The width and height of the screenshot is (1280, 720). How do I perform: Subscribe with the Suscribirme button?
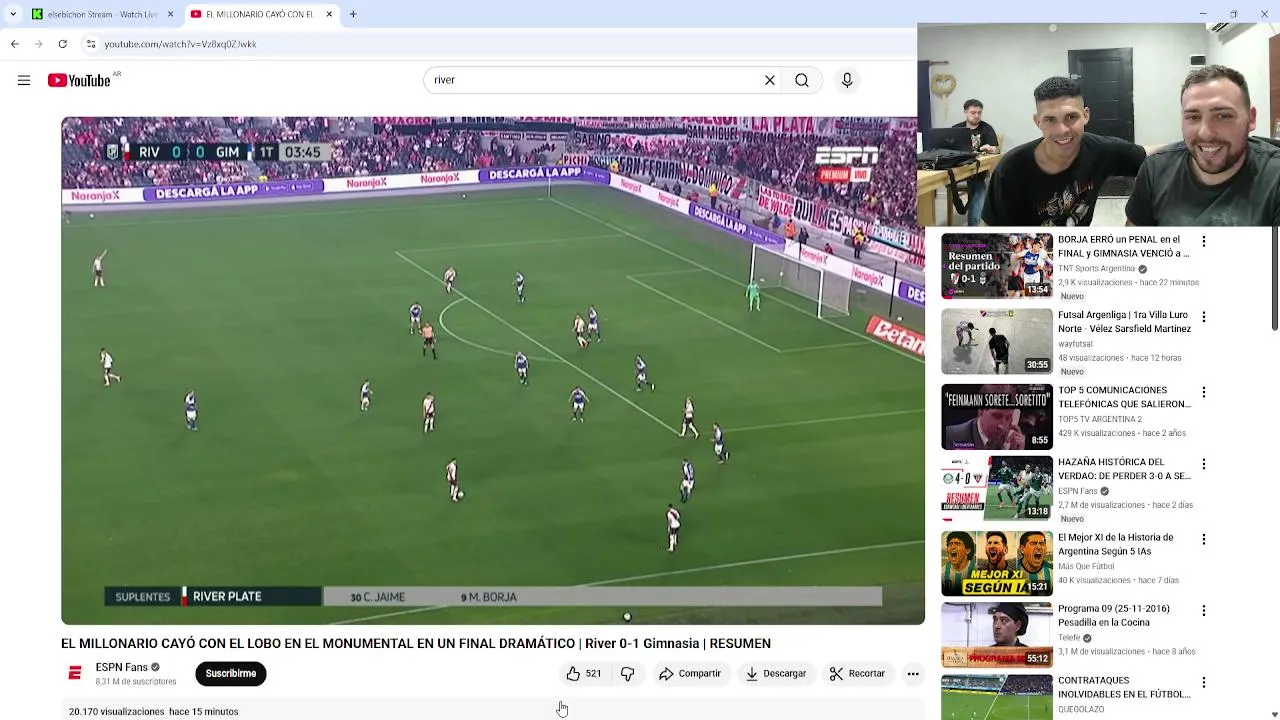[231, 674]
